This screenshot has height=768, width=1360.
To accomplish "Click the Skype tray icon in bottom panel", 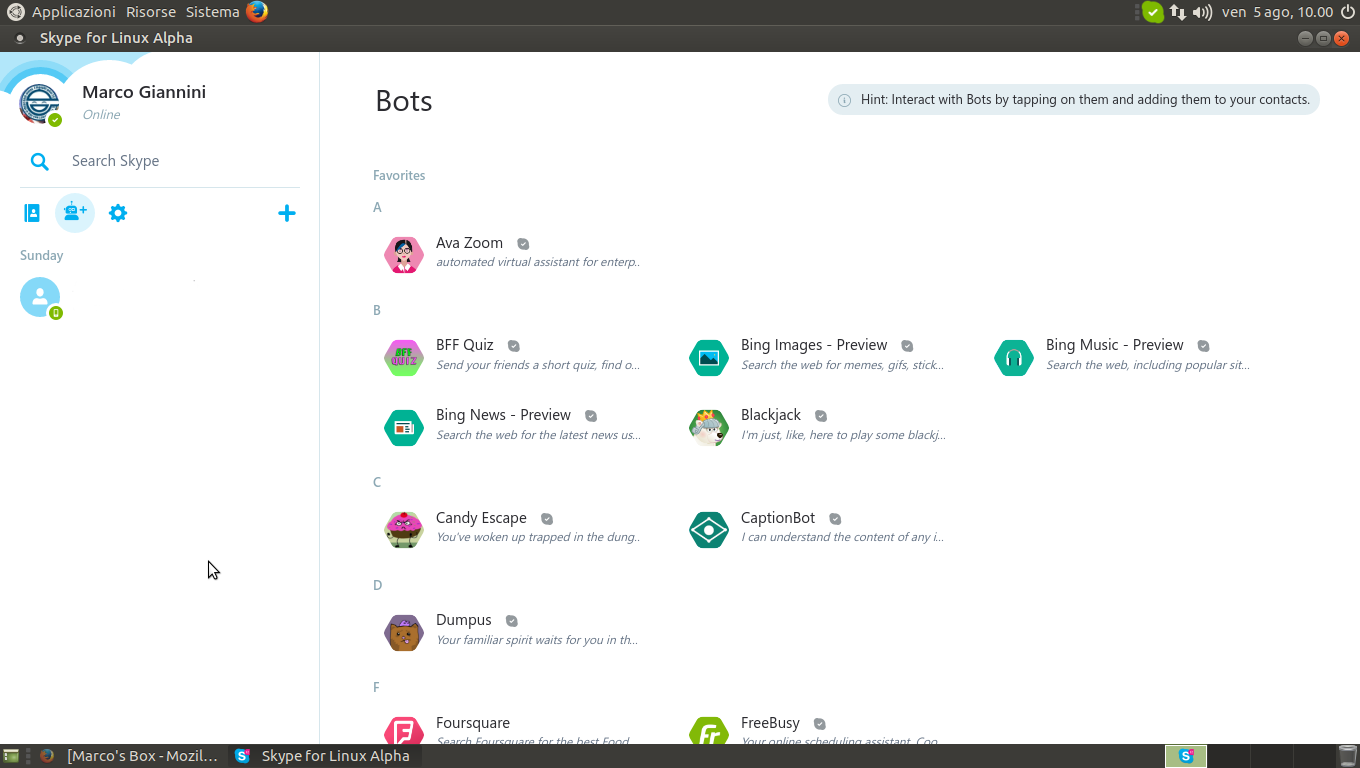I will [1186, 756].
